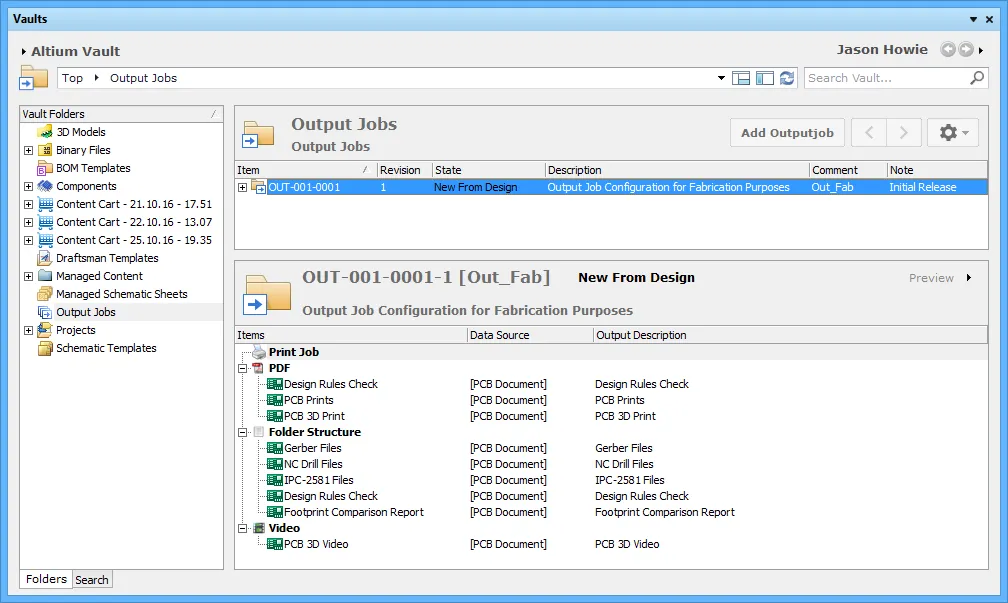Click the PCB 3D Video output icon
Image resolution: width=1008 pixels, height=603 pixels.
pos(274,544)
